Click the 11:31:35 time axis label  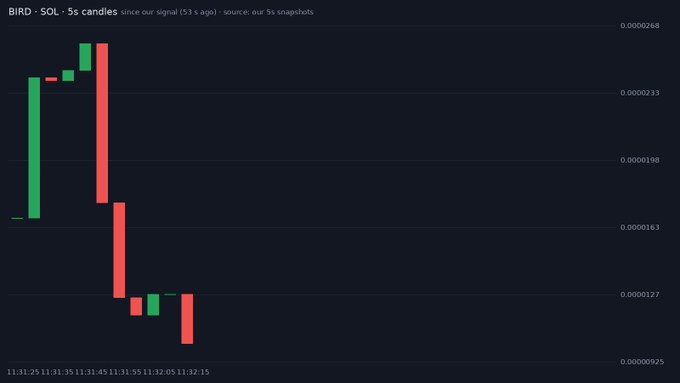coord(57,372)
